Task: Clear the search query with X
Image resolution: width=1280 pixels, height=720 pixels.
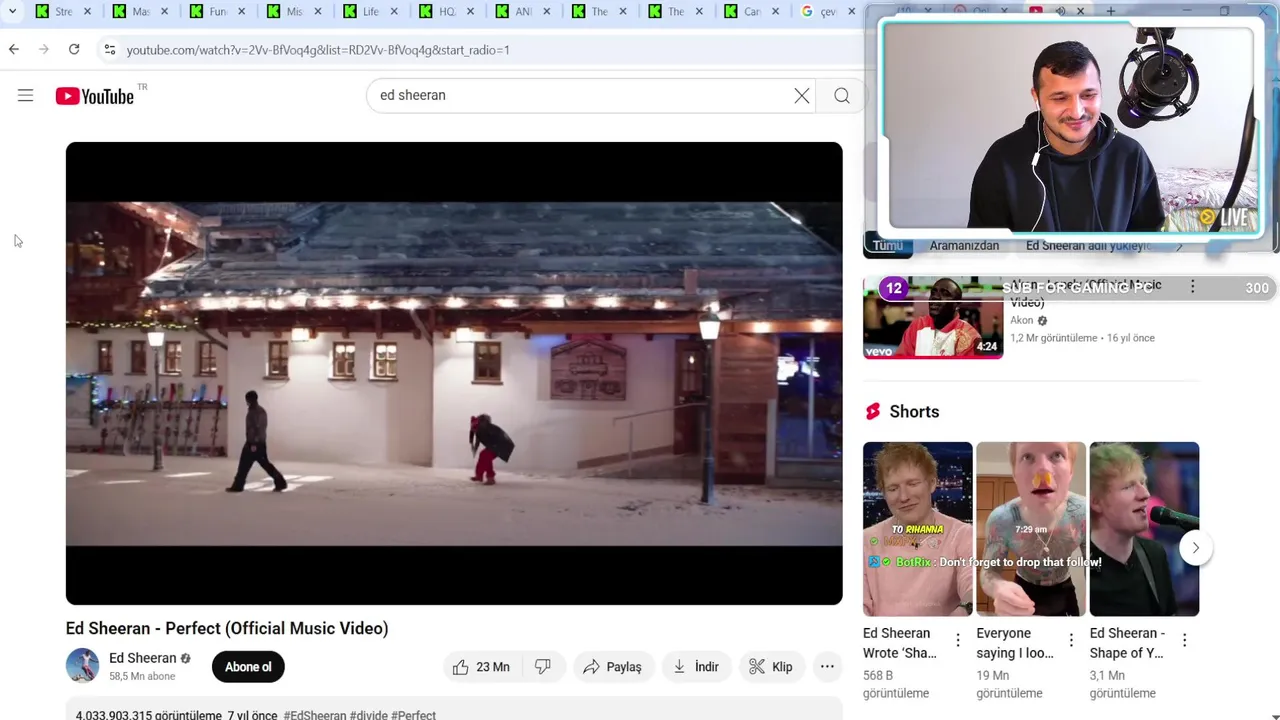Action: (x=802, y=96)
